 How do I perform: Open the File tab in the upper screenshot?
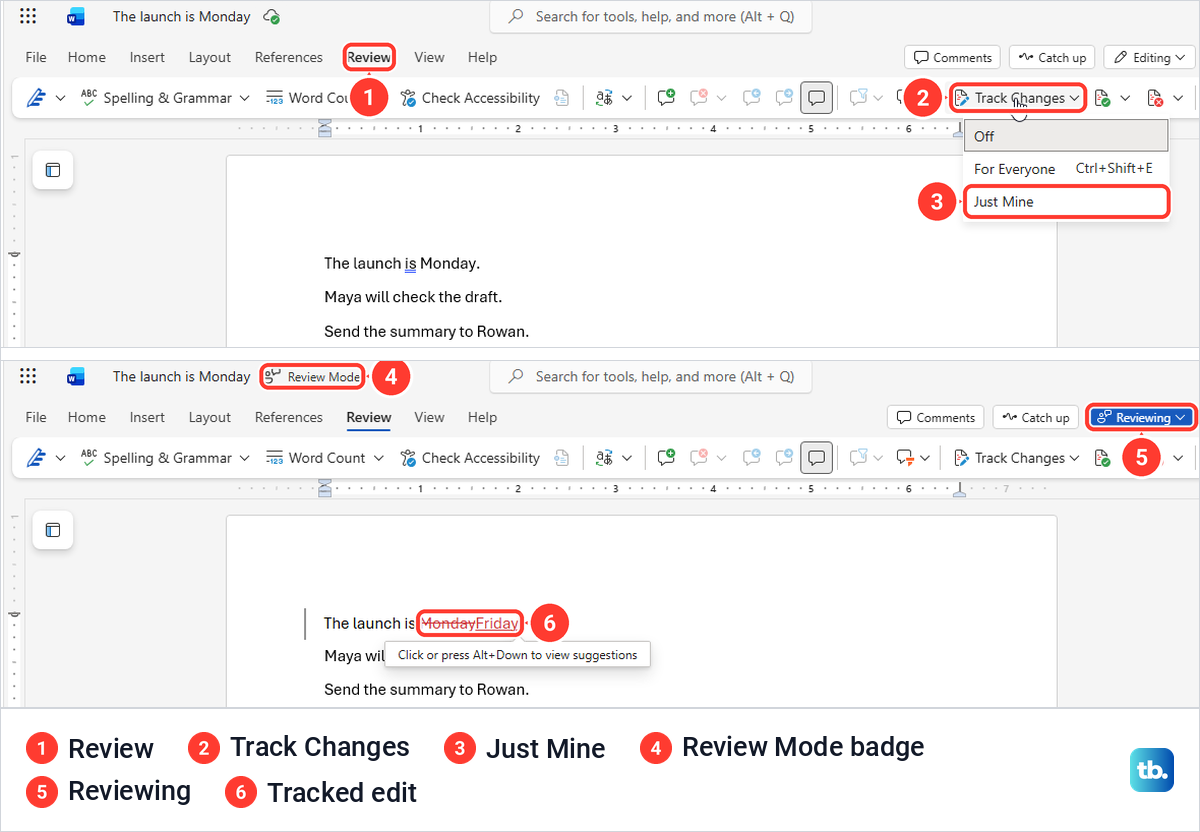pyautogui.click(x=36, y=57)
